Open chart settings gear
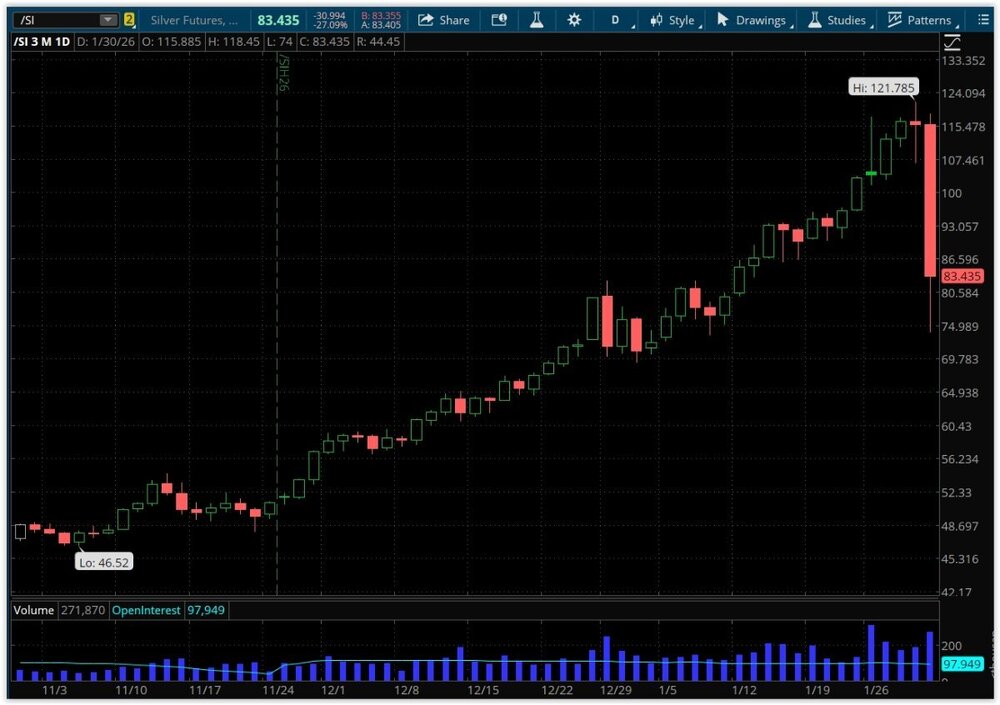This screenshot has height=705, width=1000. point(573,20)
